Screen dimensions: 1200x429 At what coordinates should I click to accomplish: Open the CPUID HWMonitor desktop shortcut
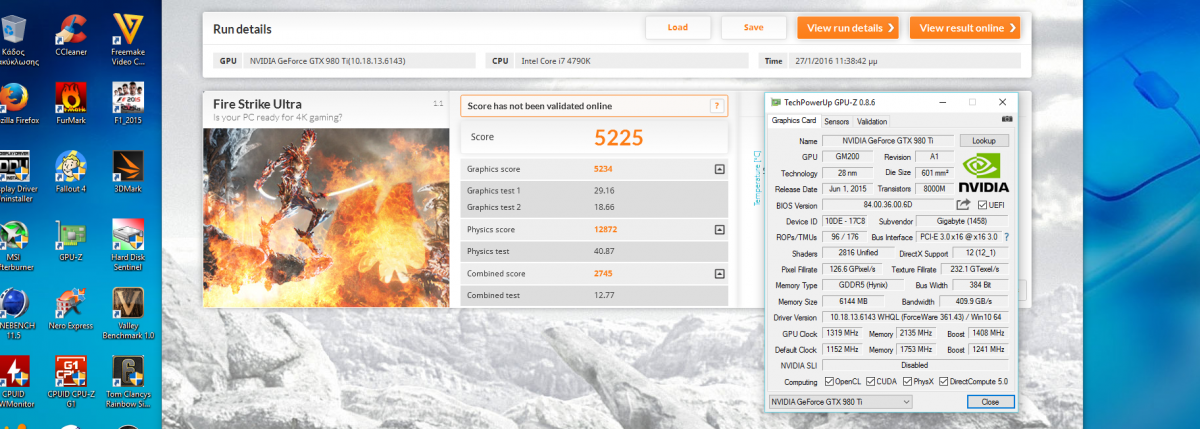coord(16,383)
